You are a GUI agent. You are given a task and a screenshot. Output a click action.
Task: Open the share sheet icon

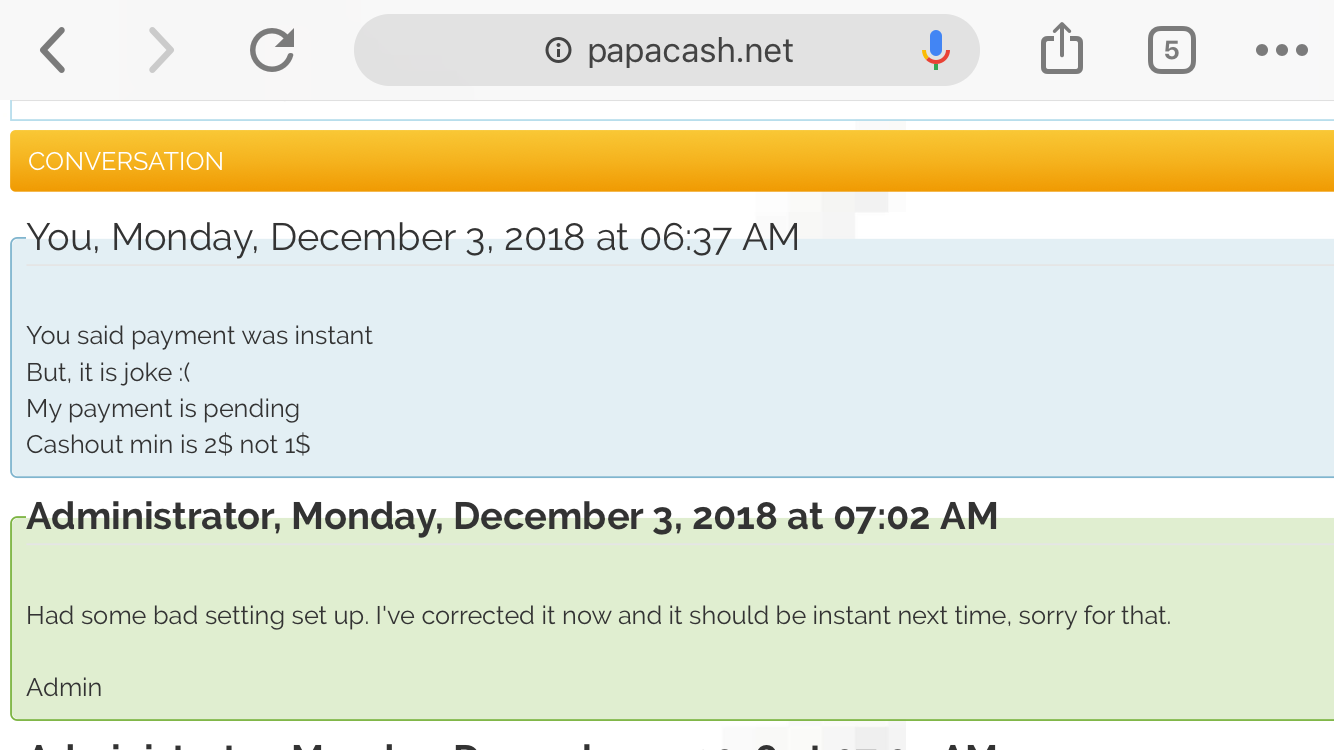tap(1061, 50)
